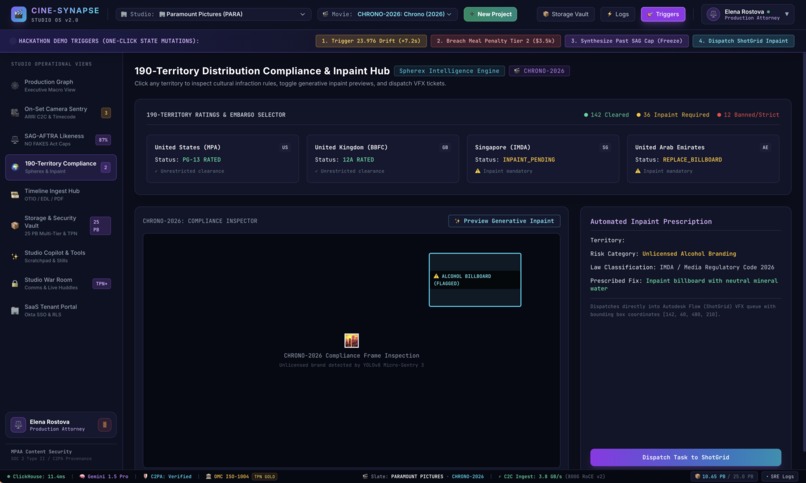Open SaaS Tenant Portal view
Image resolution: width=806 pixels, height=483 pixels.
61,310
